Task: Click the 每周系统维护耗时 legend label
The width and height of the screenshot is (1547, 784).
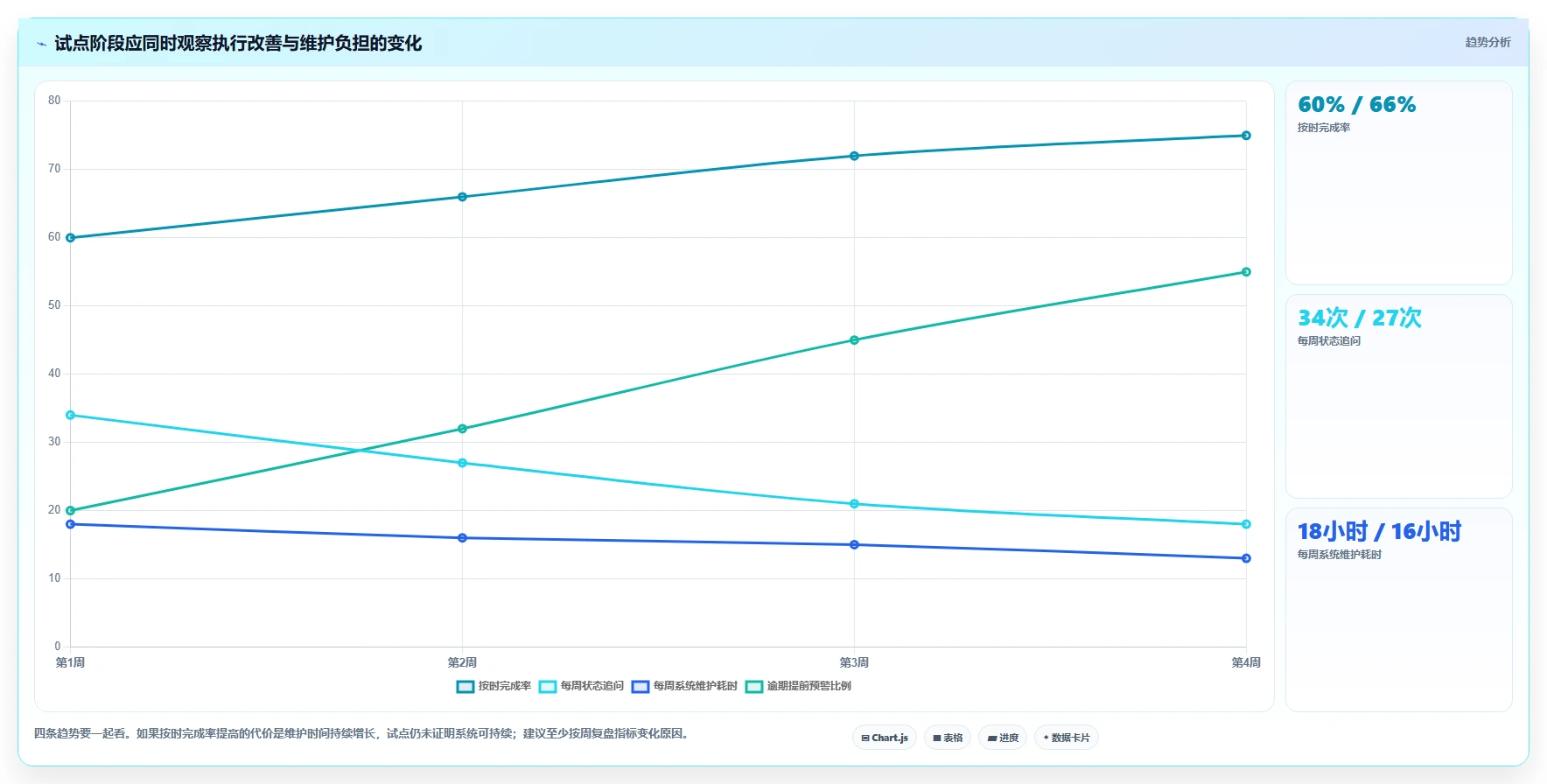Action: click(x=696, y=686)
